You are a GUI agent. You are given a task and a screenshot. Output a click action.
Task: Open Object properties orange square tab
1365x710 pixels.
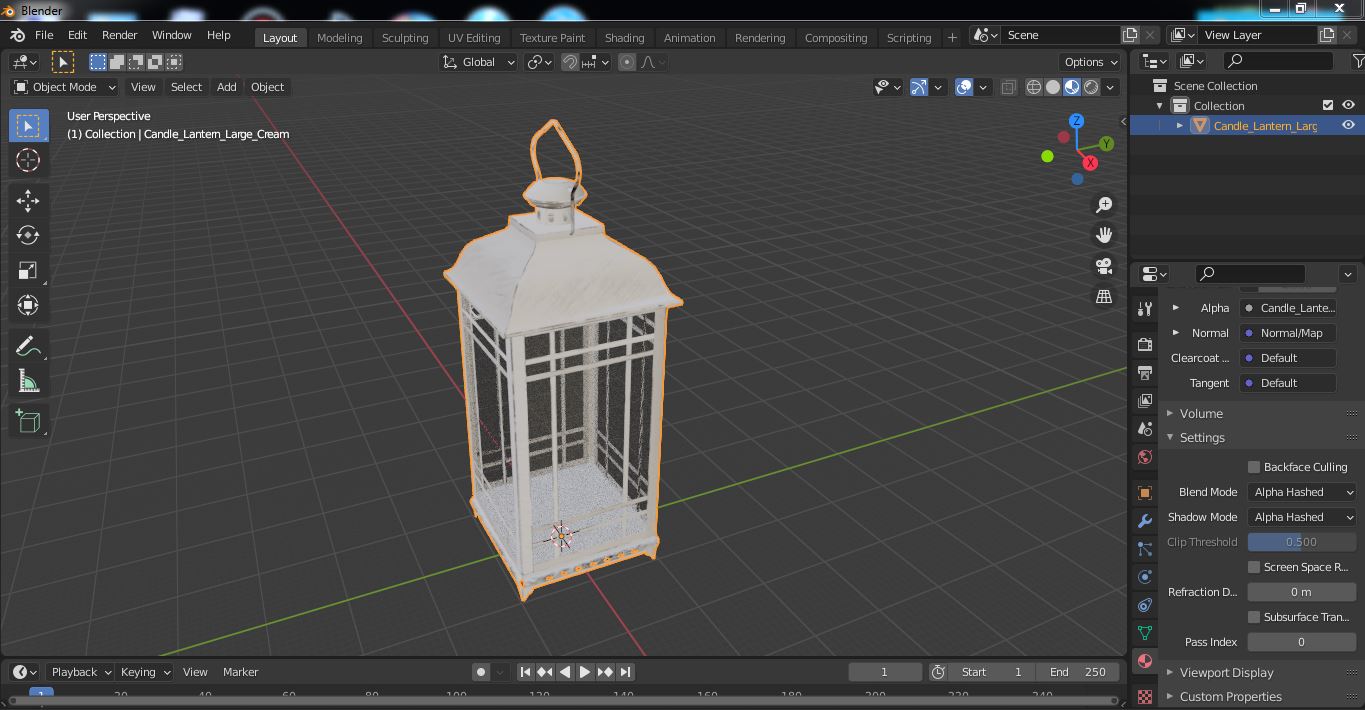[x=1145, y=493]
